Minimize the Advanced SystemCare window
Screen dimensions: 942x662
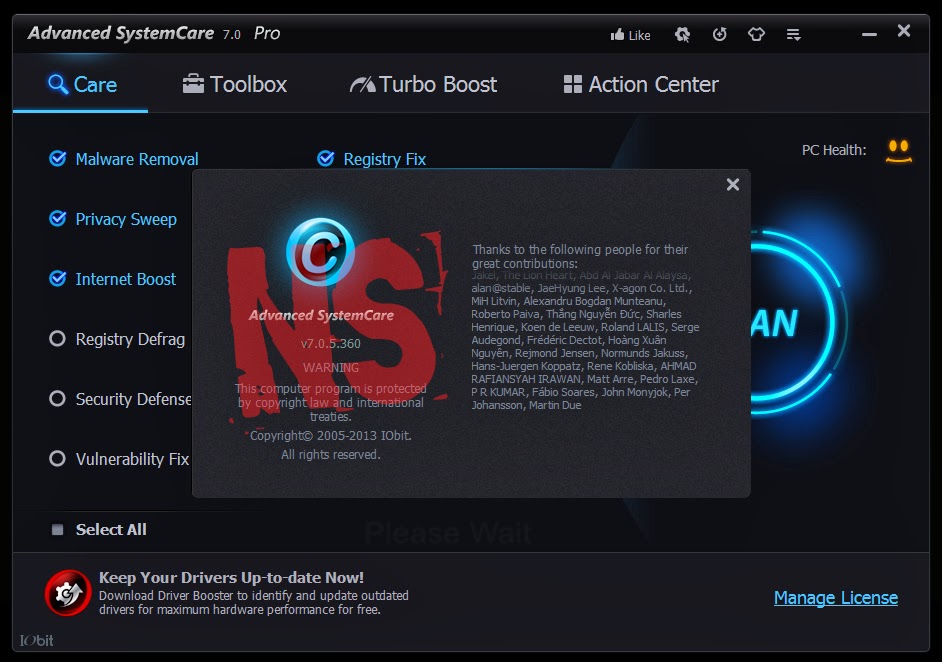click(x=869, y=34)
